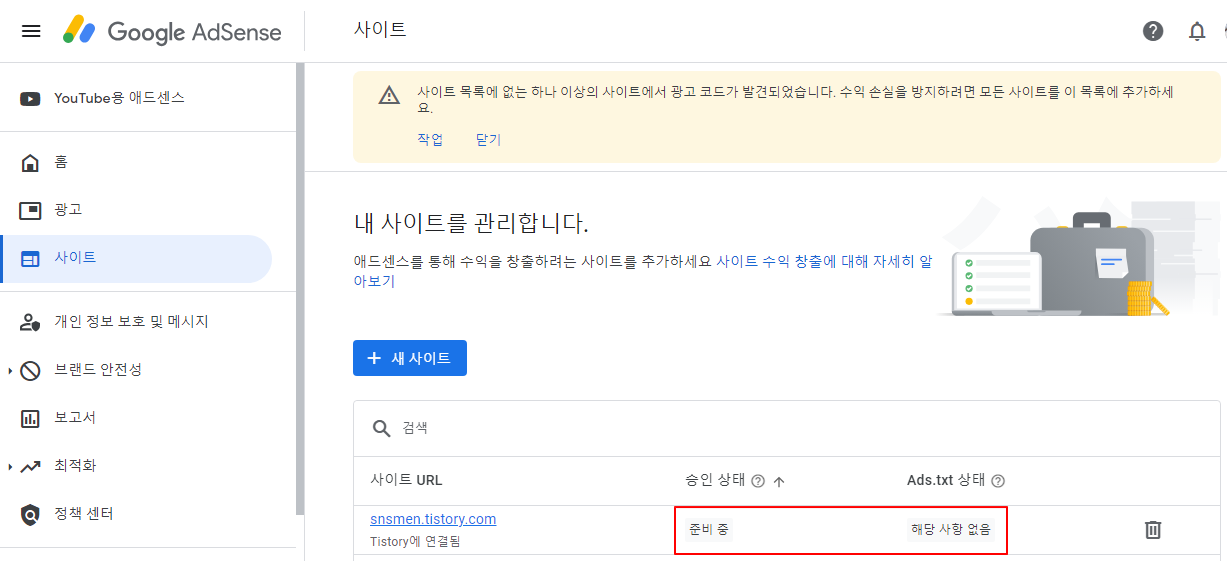Click the search magnifier icon

[381, 428]
